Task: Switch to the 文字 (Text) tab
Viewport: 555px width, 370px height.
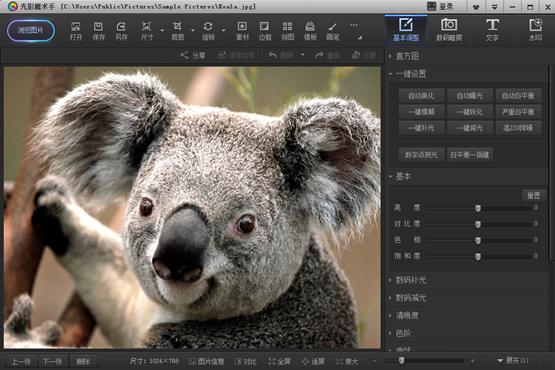Action: (x=492, y=30)
